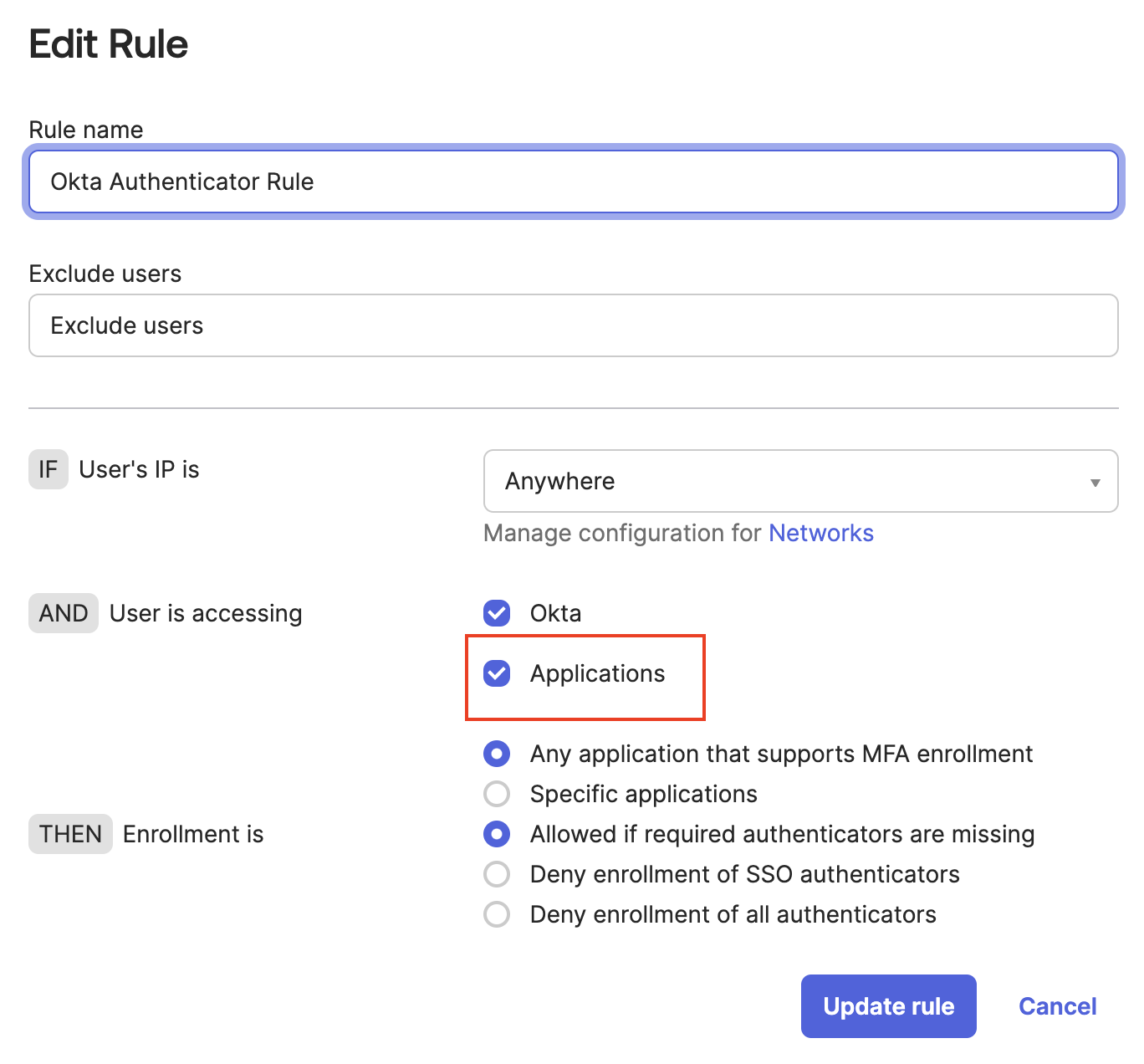This screenshot has height=1064, width=1144.
Task: Select Allowed if required authenticators are missing
Action: point(497,834)
